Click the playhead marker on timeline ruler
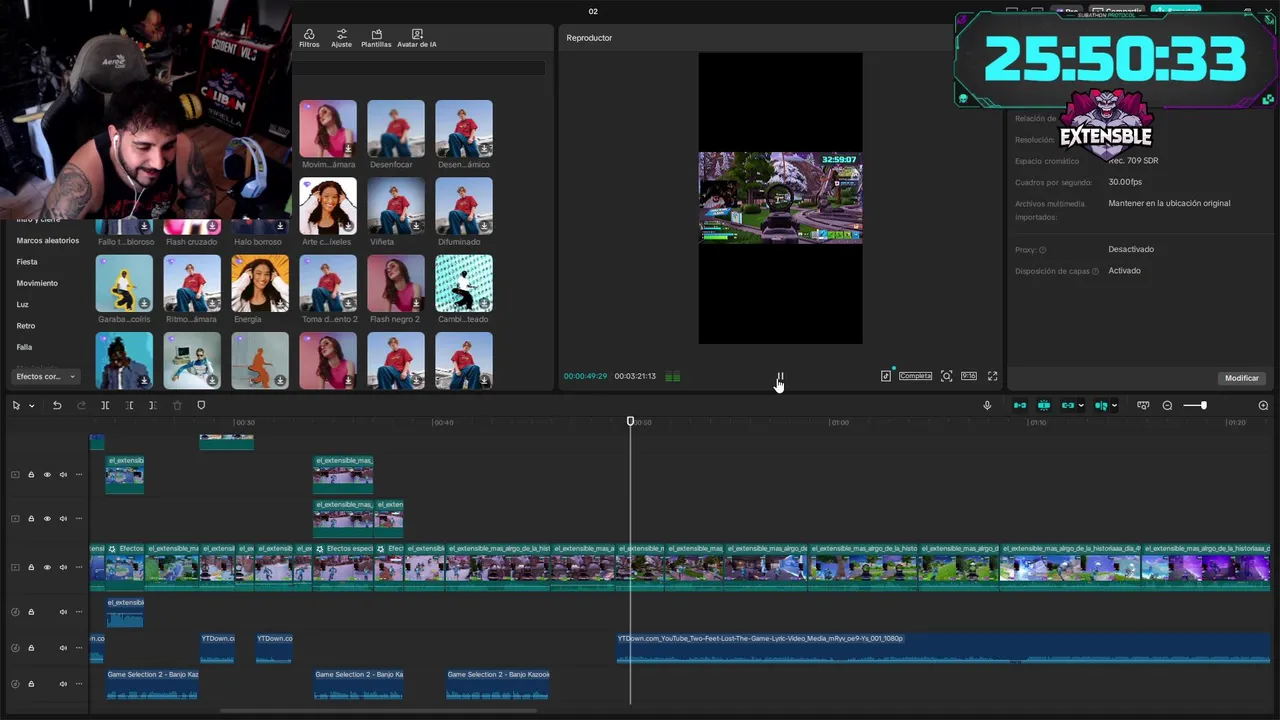 tap(630, 421)
